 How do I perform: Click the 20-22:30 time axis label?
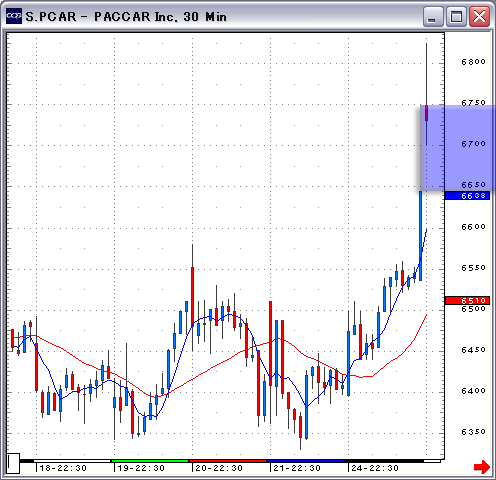coord(219,468)
